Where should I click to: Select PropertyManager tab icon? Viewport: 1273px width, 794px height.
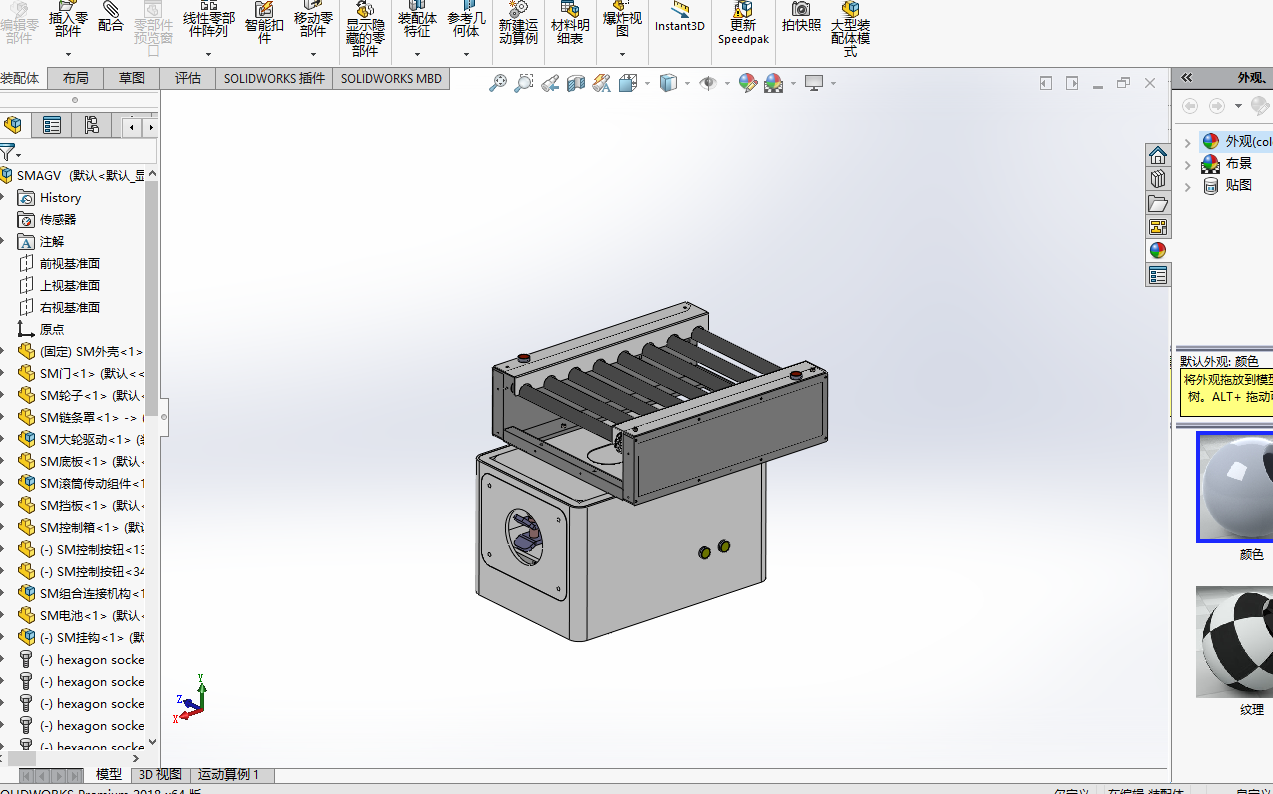pos(52,125)
